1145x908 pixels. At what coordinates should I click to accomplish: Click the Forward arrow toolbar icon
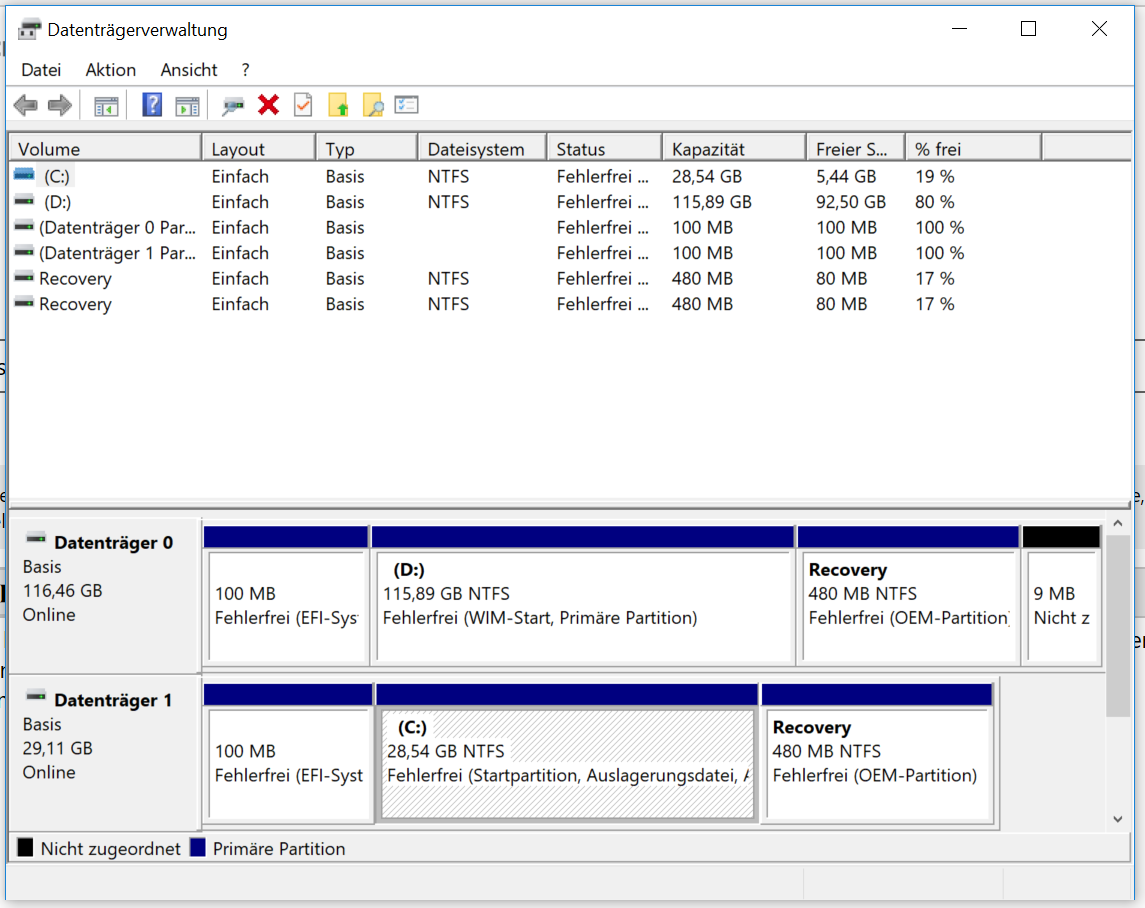60,105
